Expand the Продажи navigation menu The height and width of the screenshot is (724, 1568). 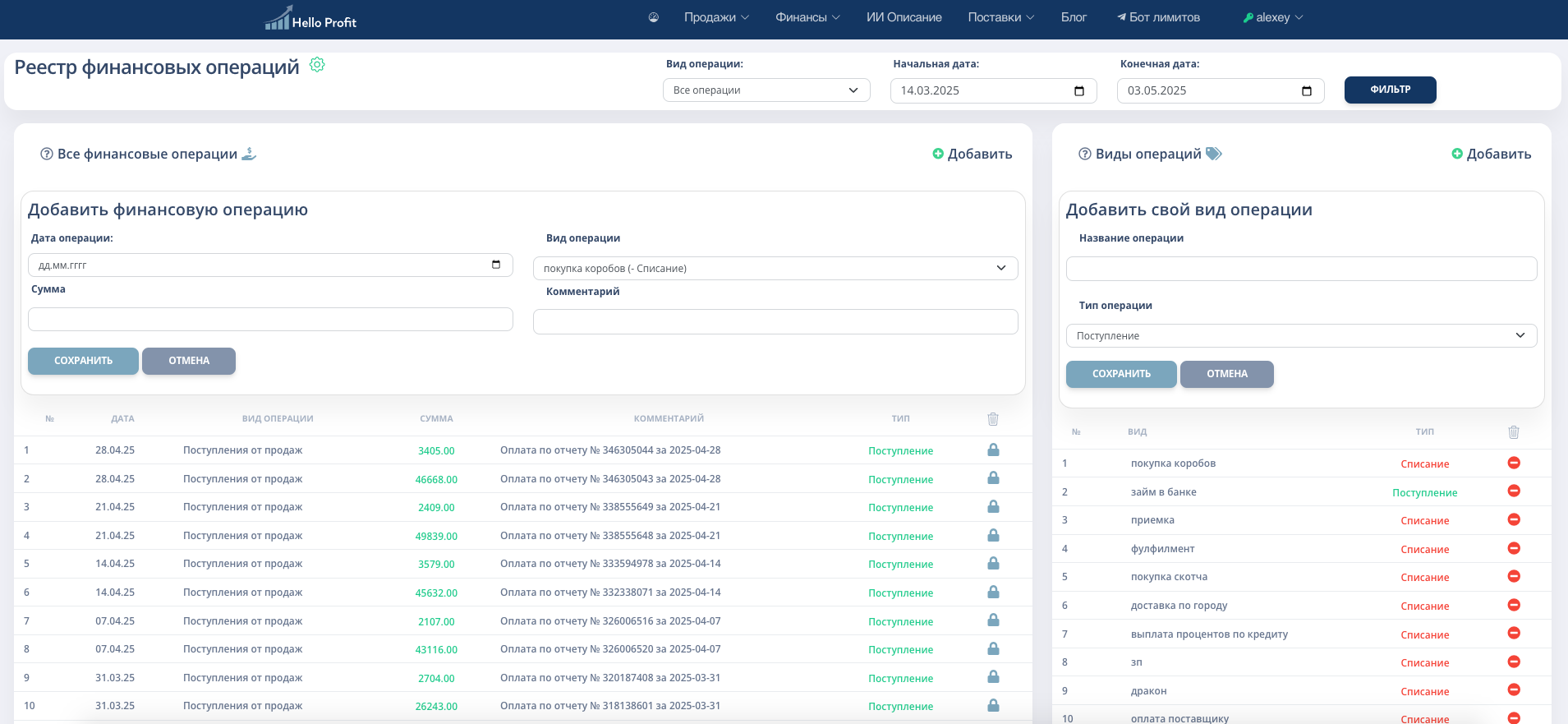[716, 17]
